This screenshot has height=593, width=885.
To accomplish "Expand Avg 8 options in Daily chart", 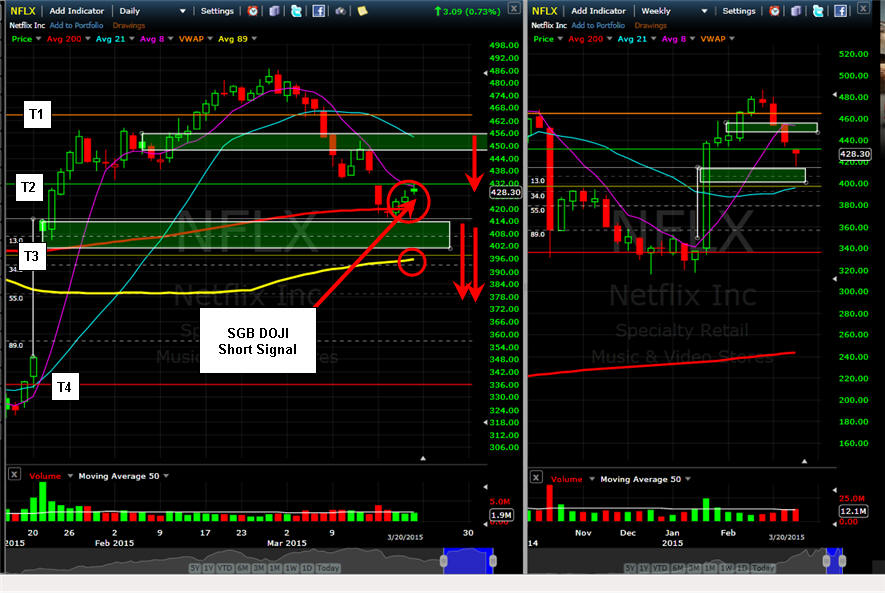I will 170,39.
